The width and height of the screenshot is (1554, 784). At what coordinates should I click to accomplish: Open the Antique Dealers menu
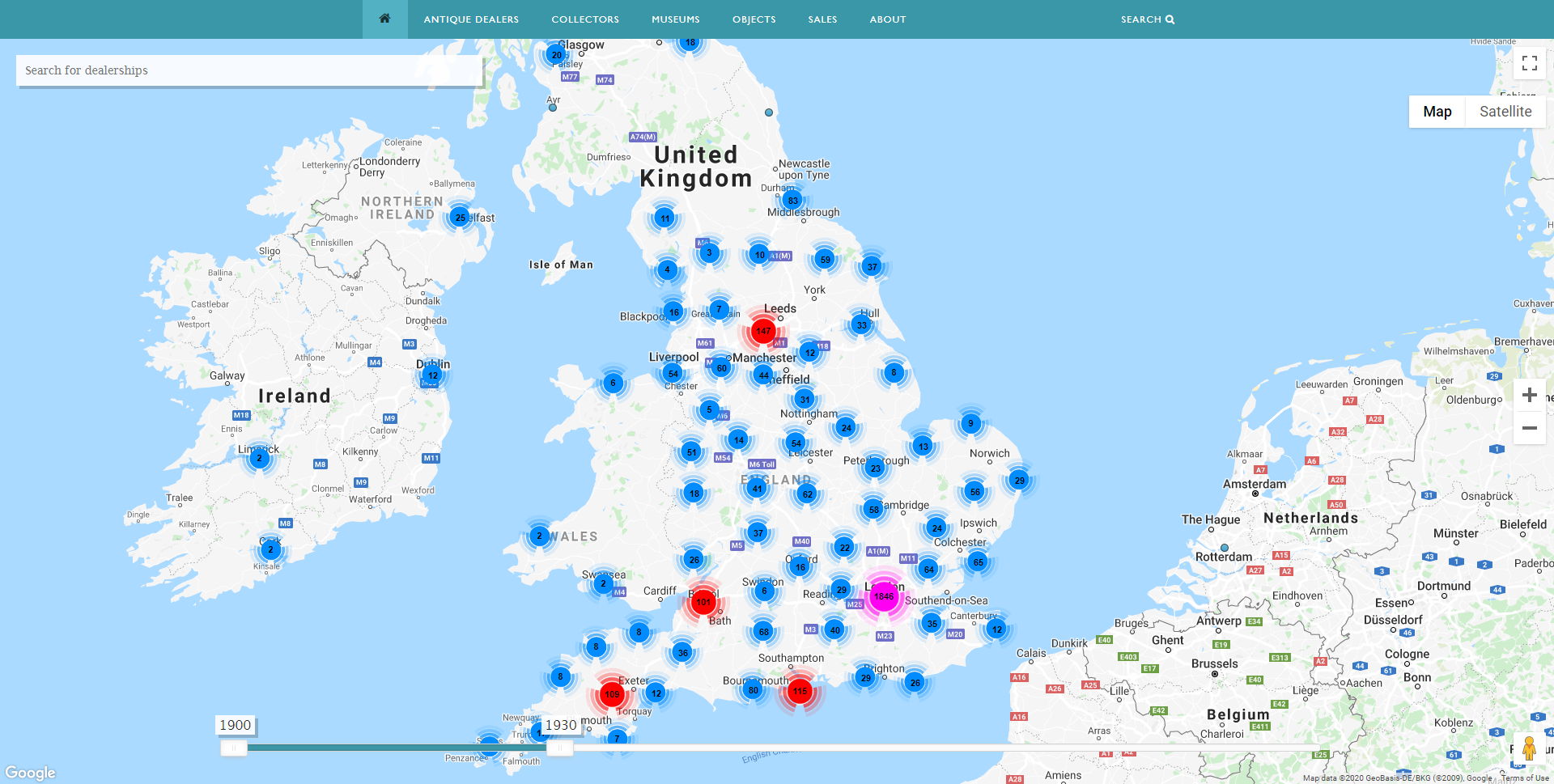pos(471,19)
